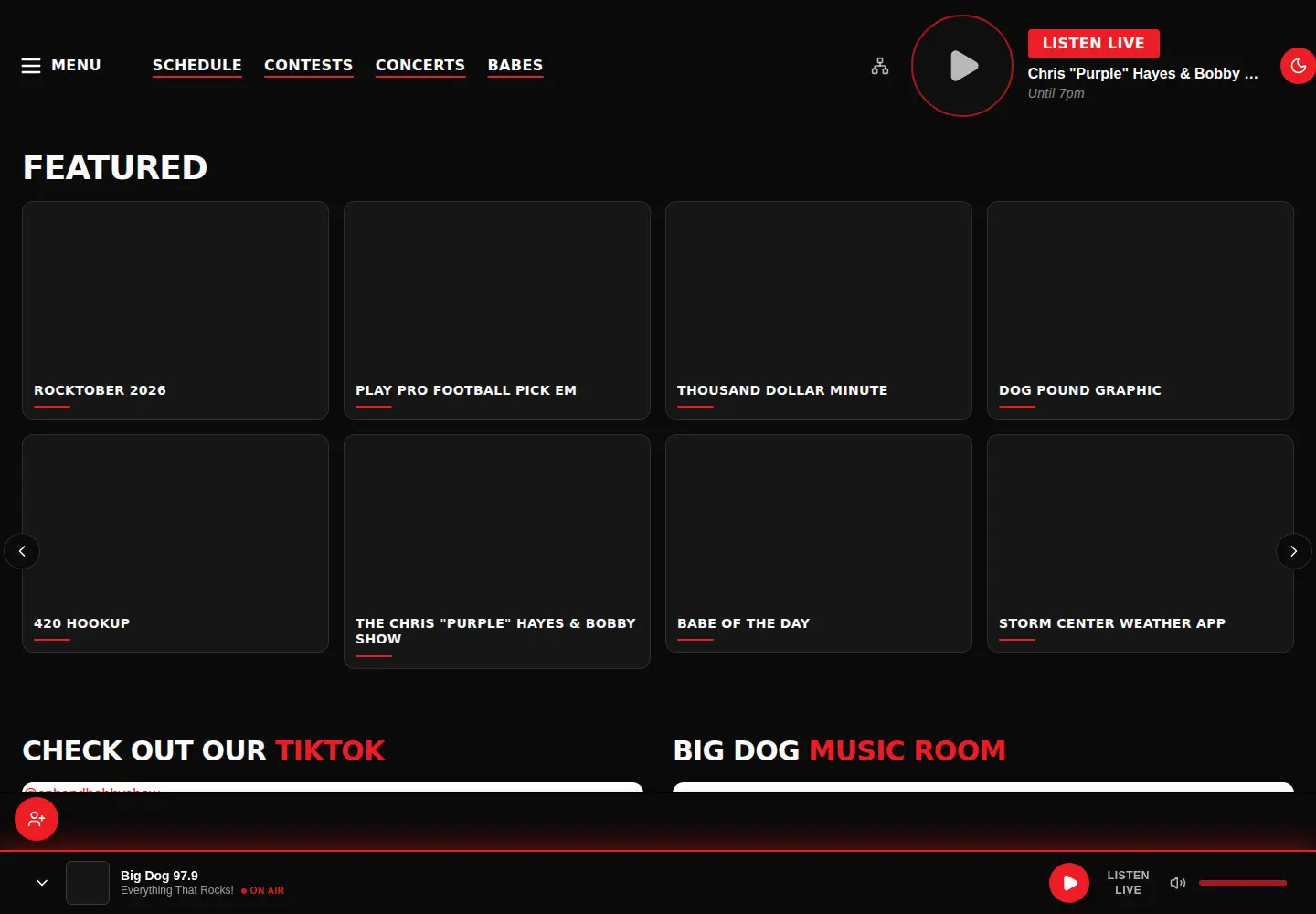This screenshot has height=914, width=1316.
Task: Open the Schedule nav item
Action: tap(197, 66)
